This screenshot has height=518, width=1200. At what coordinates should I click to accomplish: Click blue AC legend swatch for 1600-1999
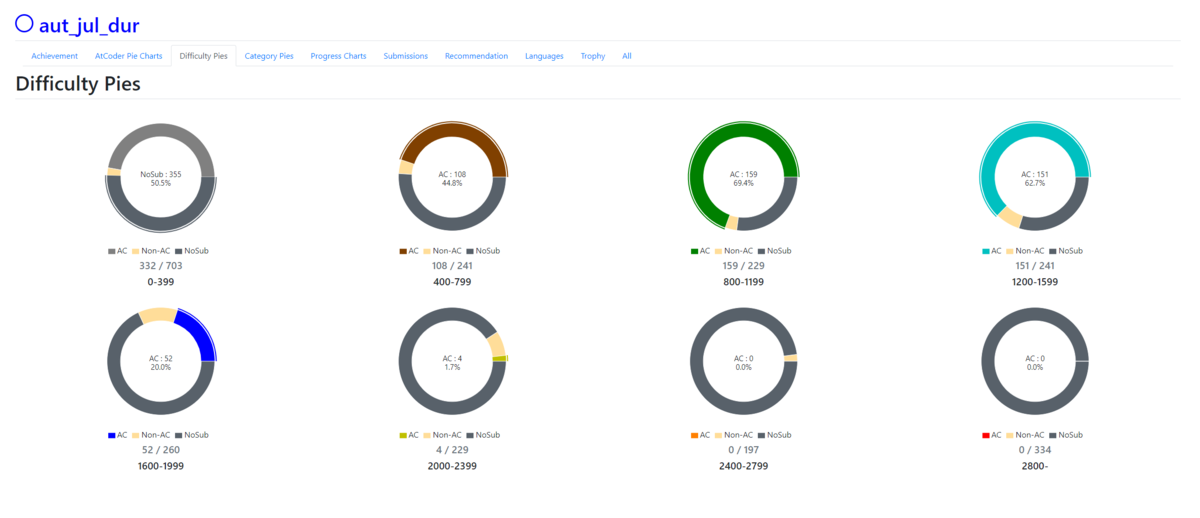pos(111,435)
